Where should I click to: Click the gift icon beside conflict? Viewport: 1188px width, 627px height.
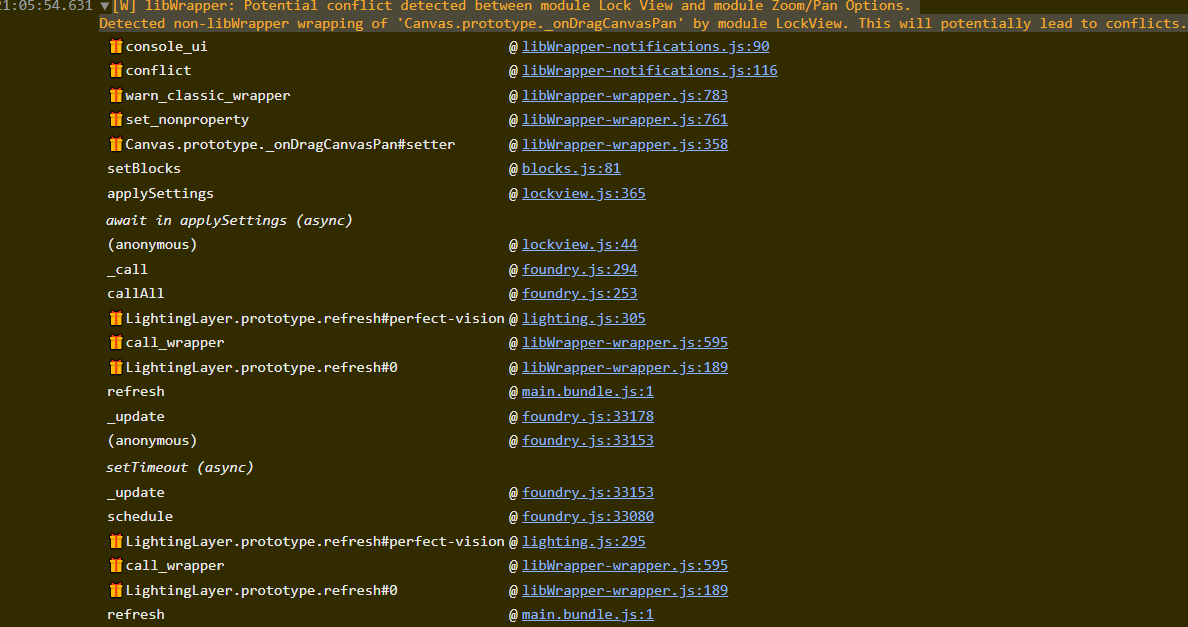[116, 70]
